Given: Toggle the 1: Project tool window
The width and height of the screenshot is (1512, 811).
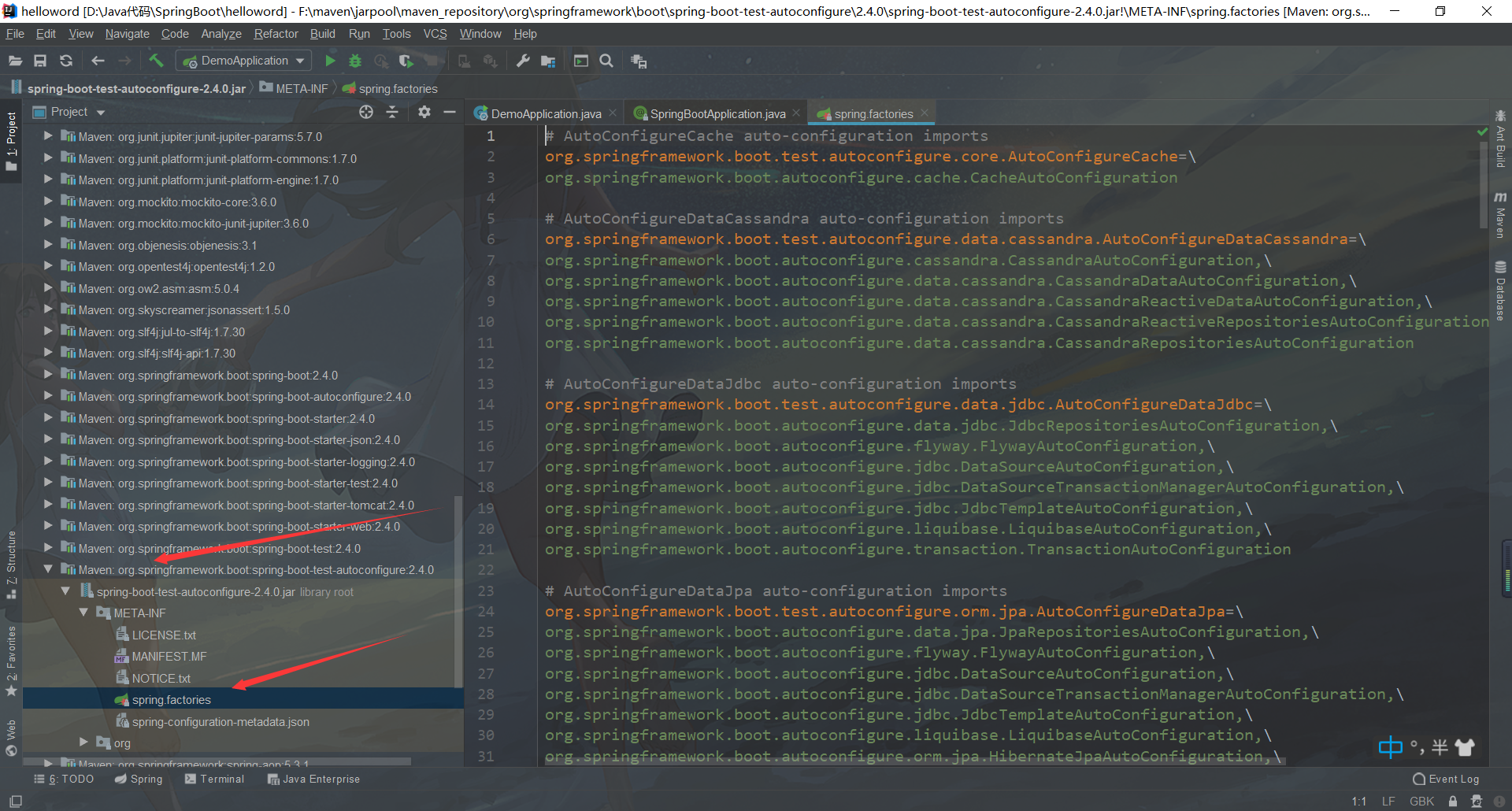Looking at the screenshot, I should click(11, 142).
